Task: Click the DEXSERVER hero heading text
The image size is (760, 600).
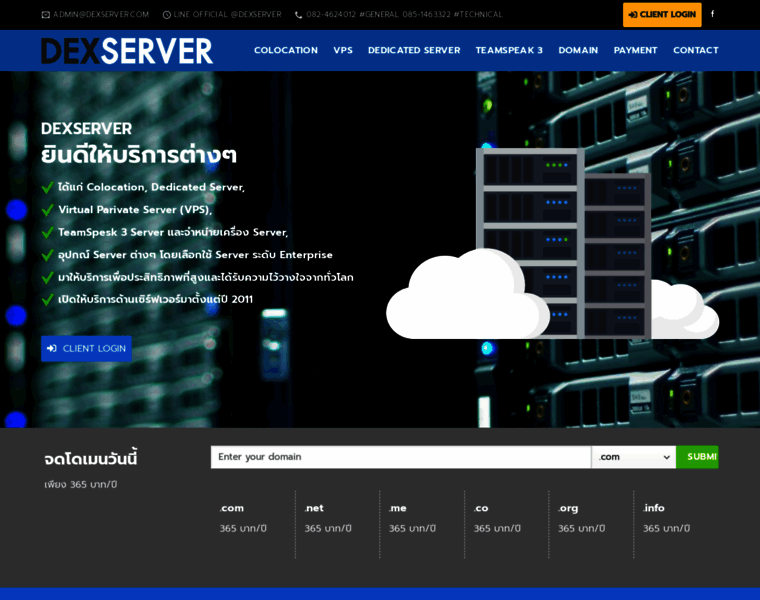Action: (x=86, y=129)
